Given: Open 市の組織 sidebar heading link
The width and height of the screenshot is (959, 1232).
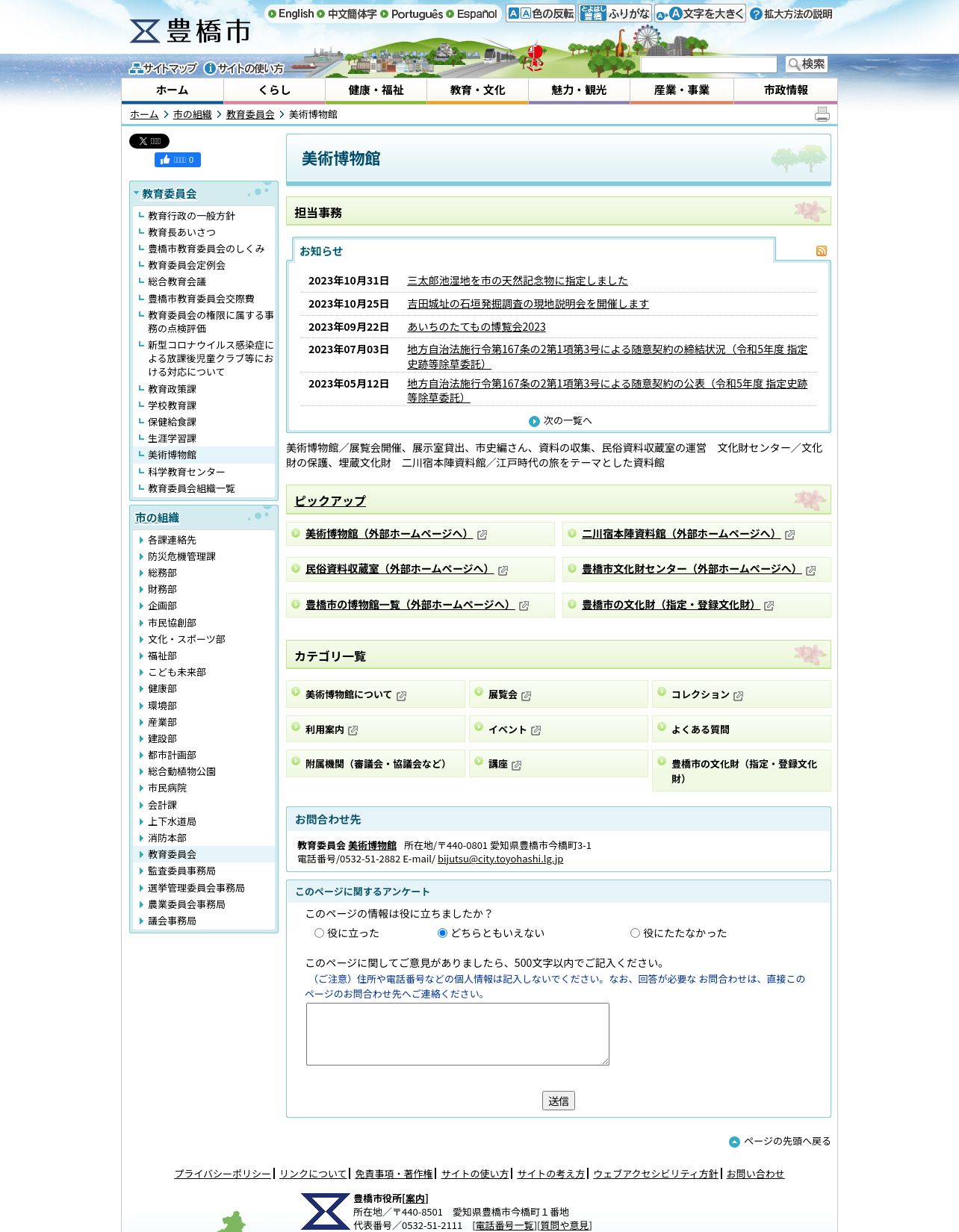Looking at the screenshot, I should (157, 517).
